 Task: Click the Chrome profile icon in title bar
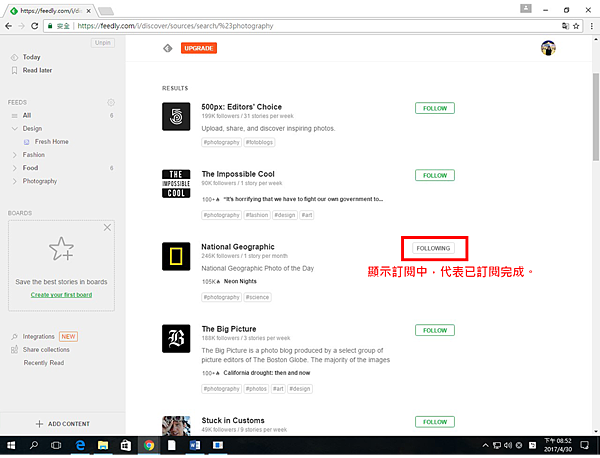526,8
